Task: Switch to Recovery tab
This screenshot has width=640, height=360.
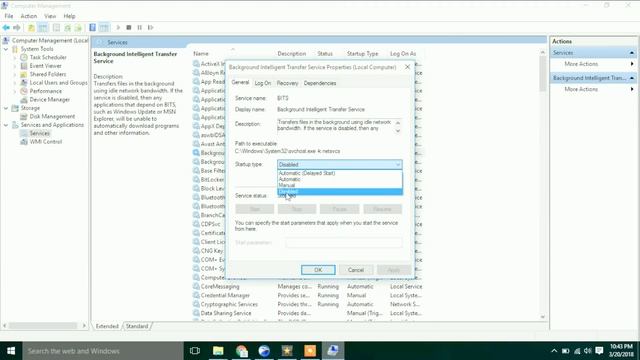Action: click(x=287, y=83)
